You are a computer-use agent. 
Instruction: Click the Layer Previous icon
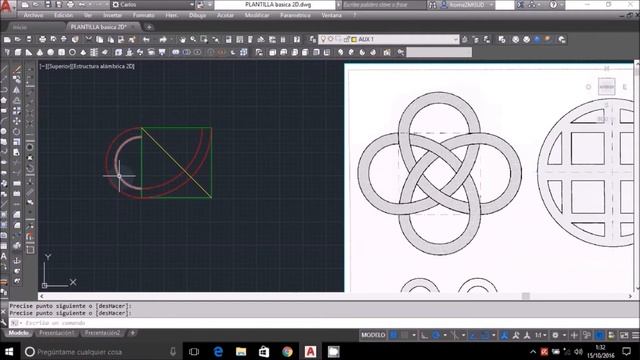click(x=476, y=40)
